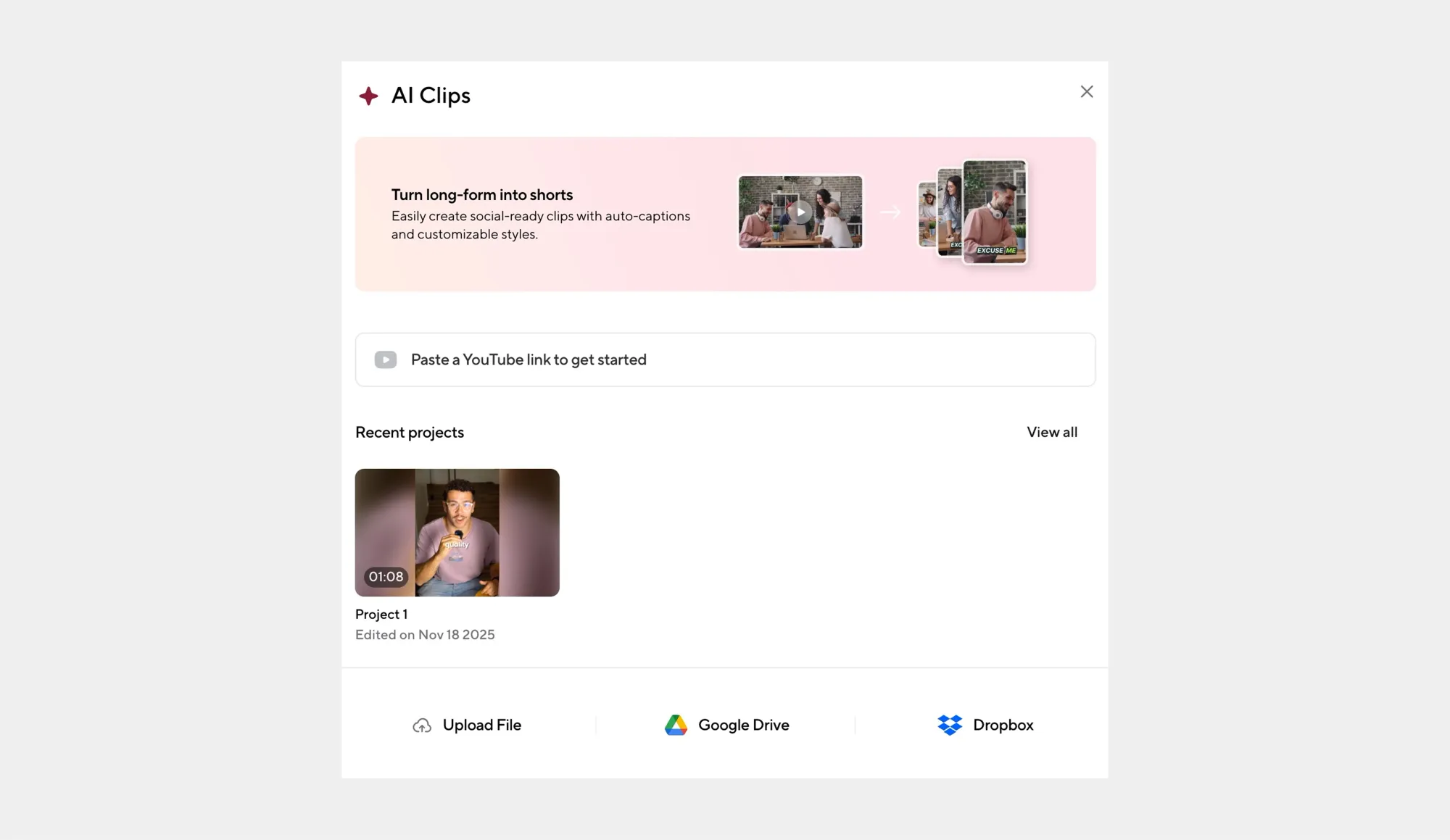Image resolution: width=1450 pixels, height=840 pixels.
Task: Click the arrow between banner previews
Action: point(890,212)
